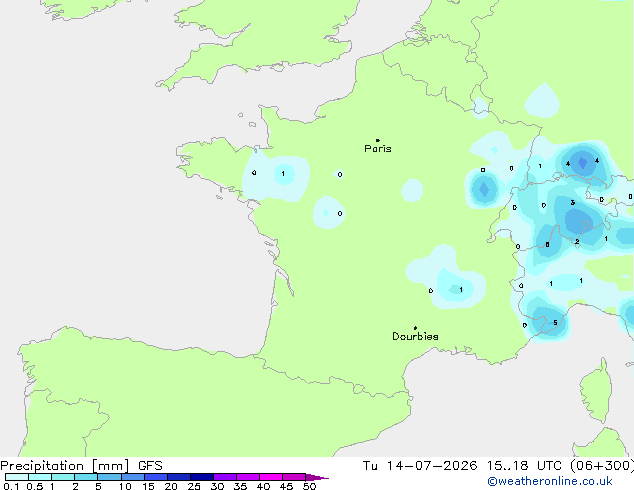
Task: Click the '5' rainfall value near the Riviera coast
Action: 555,323
